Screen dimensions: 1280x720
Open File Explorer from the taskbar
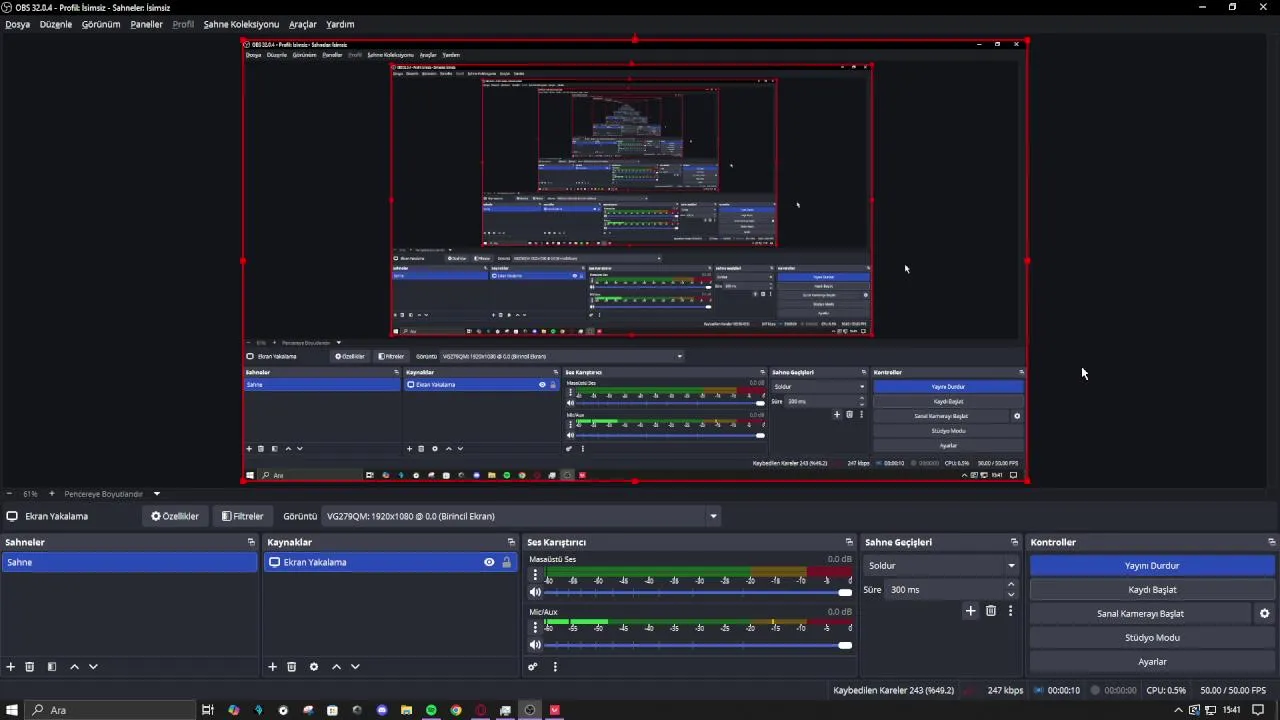[x=407, y=710]
